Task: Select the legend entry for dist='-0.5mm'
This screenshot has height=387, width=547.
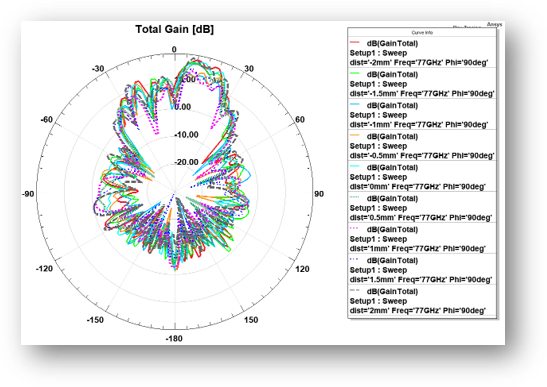Action: 422,146
